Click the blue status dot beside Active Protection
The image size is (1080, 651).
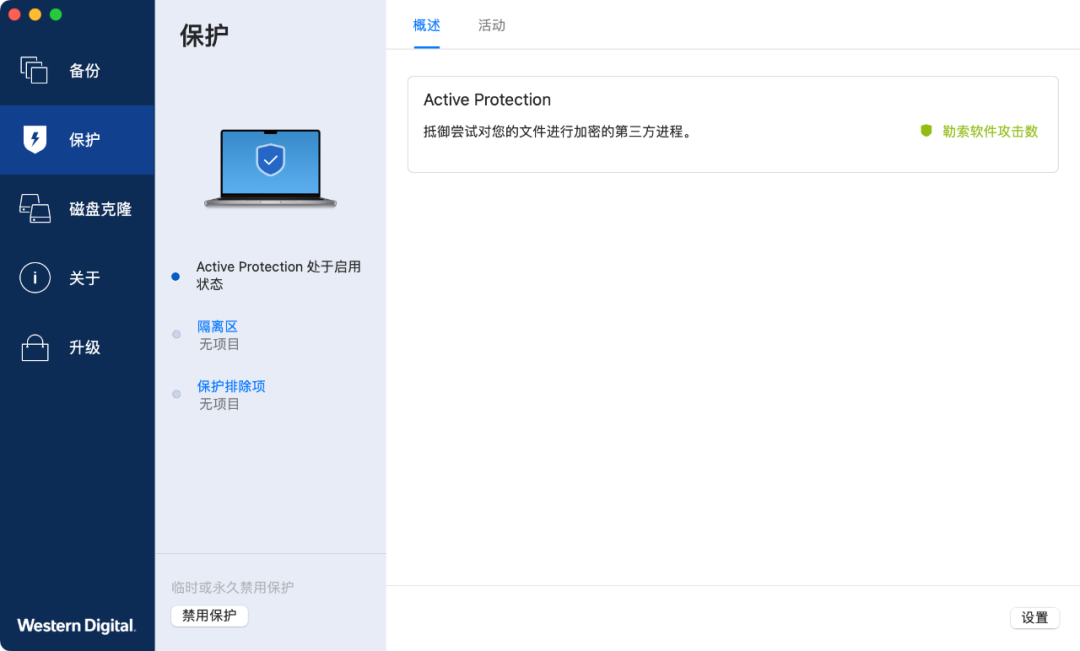click(x=176, y=276)
